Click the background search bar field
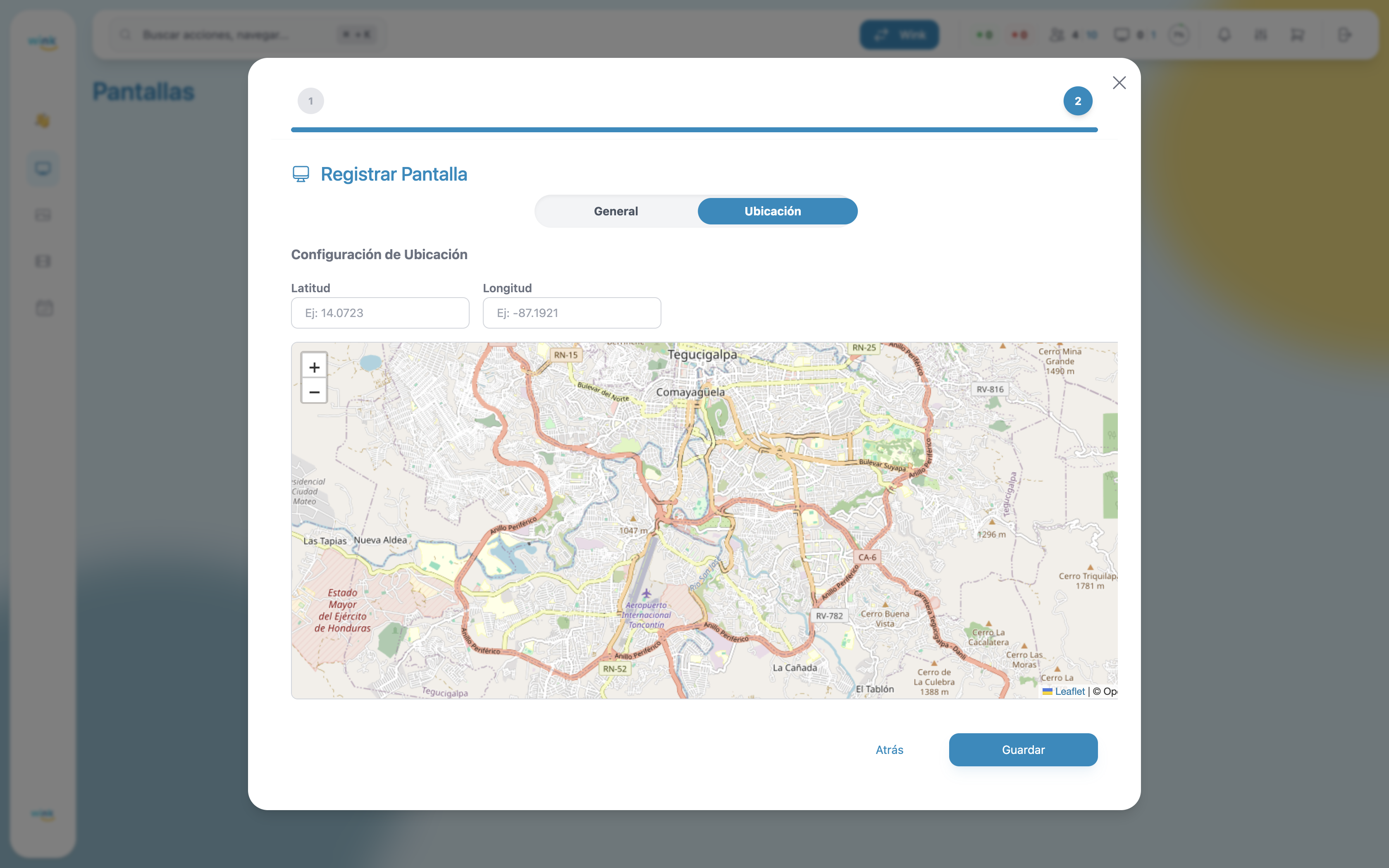 click(247, 35)
